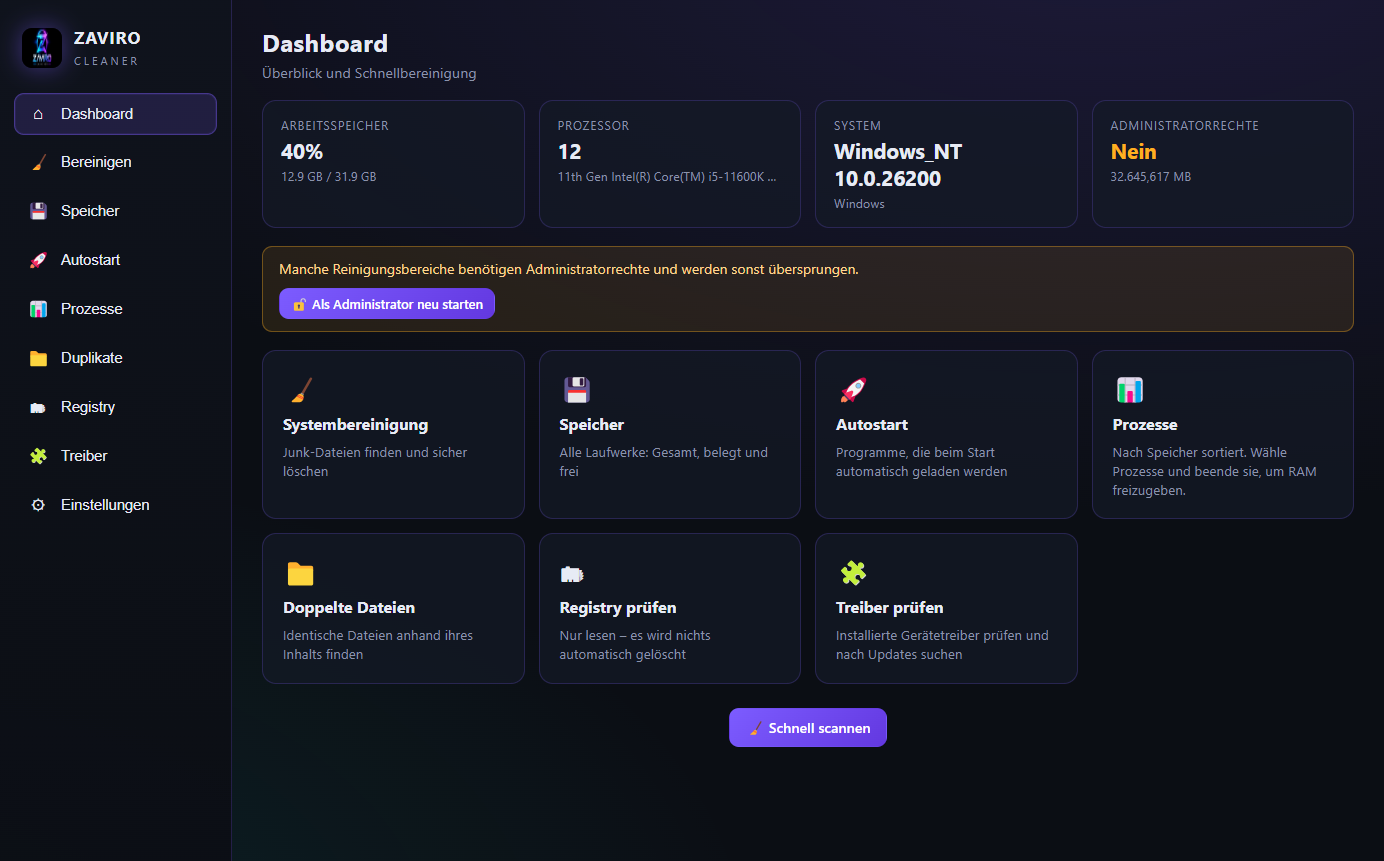Start a quick scan with Schnell scannen
1384x861 pixels.
click(x=808, y=728)
